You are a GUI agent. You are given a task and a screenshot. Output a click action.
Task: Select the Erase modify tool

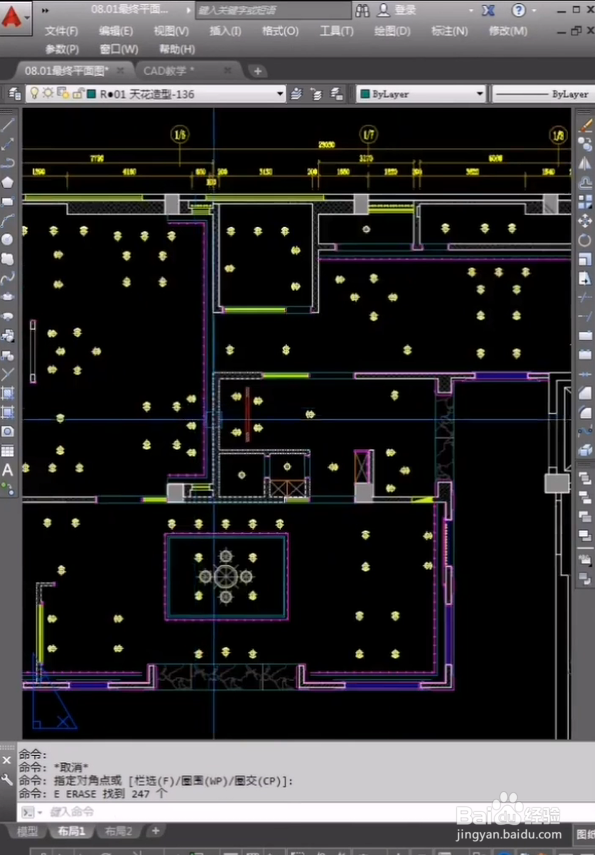point(585,125)
